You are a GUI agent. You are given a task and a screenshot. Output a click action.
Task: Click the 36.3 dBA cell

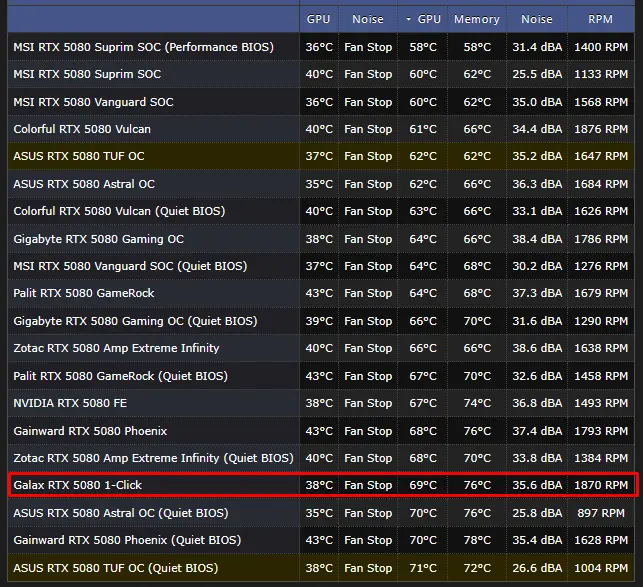pos(537,184)
